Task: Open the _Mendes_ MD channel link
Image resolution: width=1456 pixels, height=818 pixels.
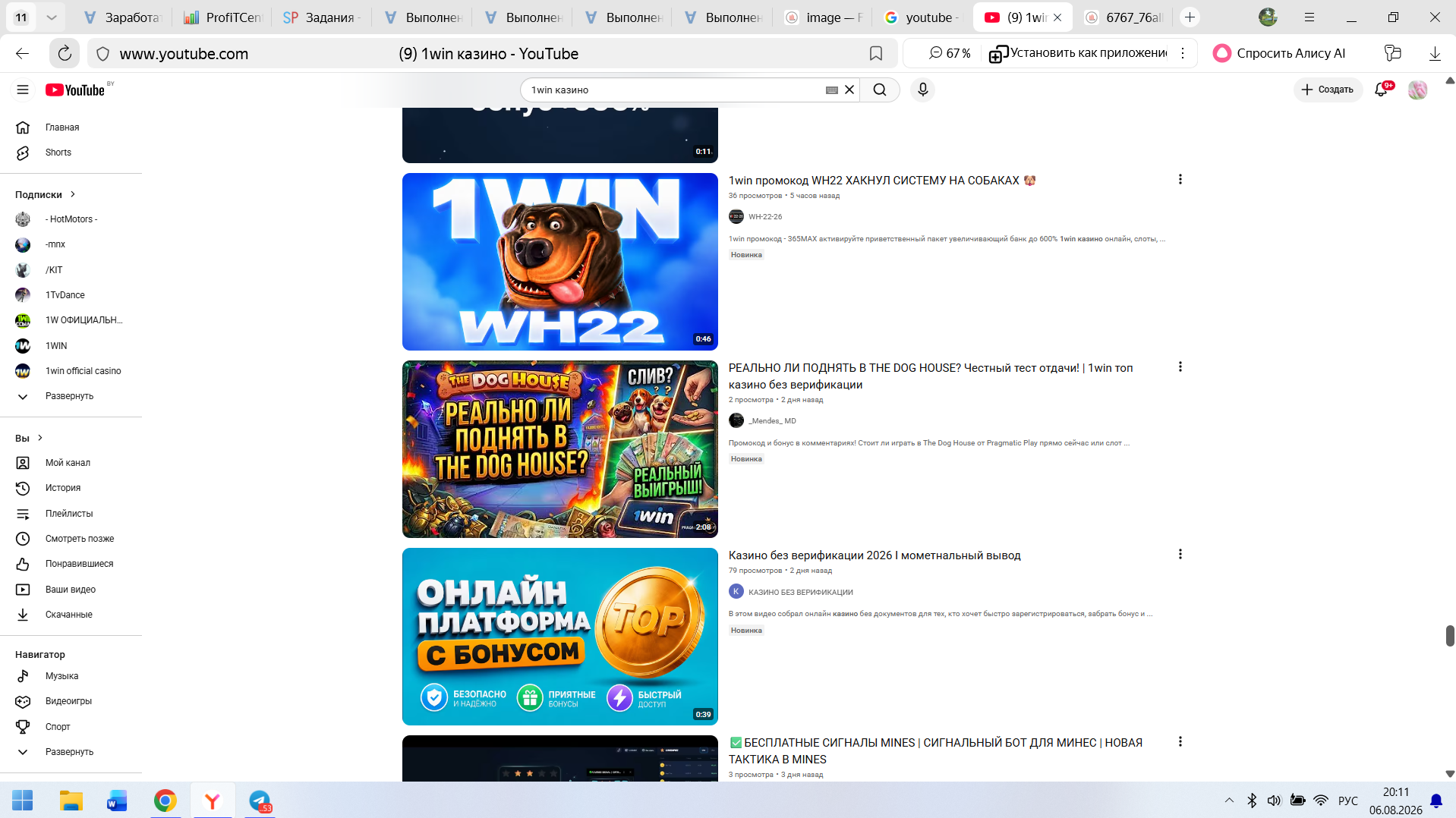Action: pyautogui.click(x=772, y=421)
